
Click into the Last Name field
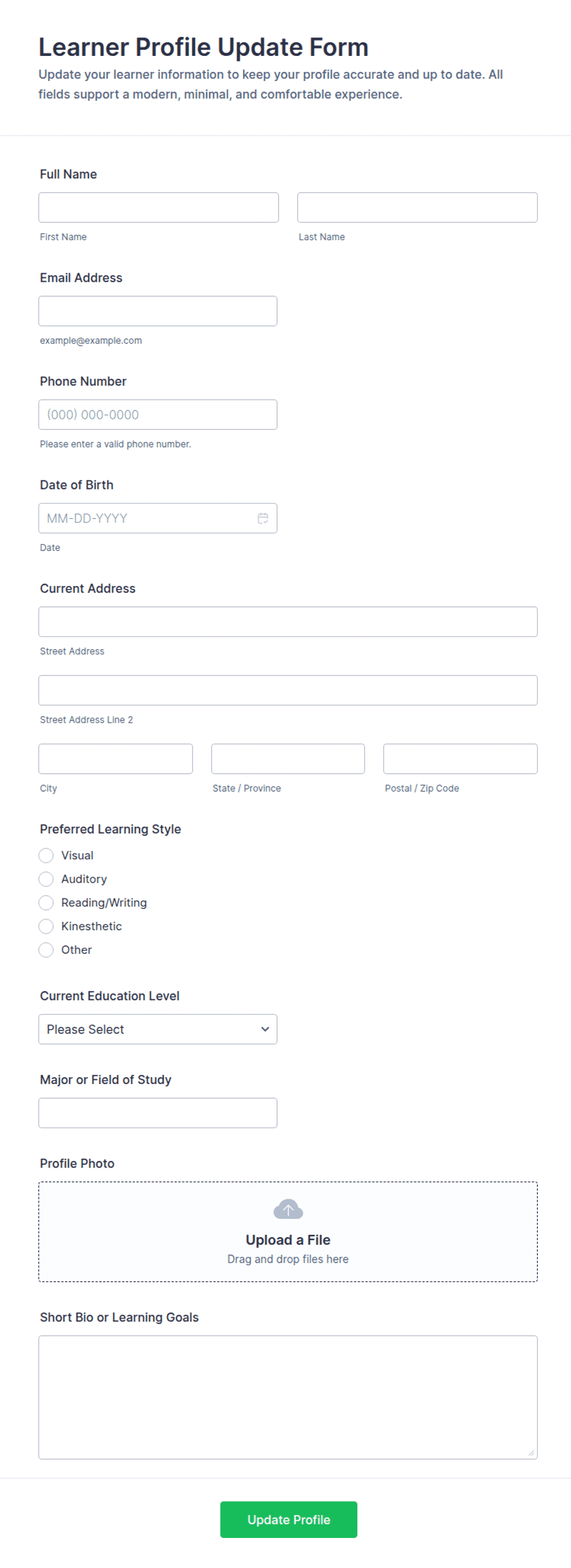[417, 207]
